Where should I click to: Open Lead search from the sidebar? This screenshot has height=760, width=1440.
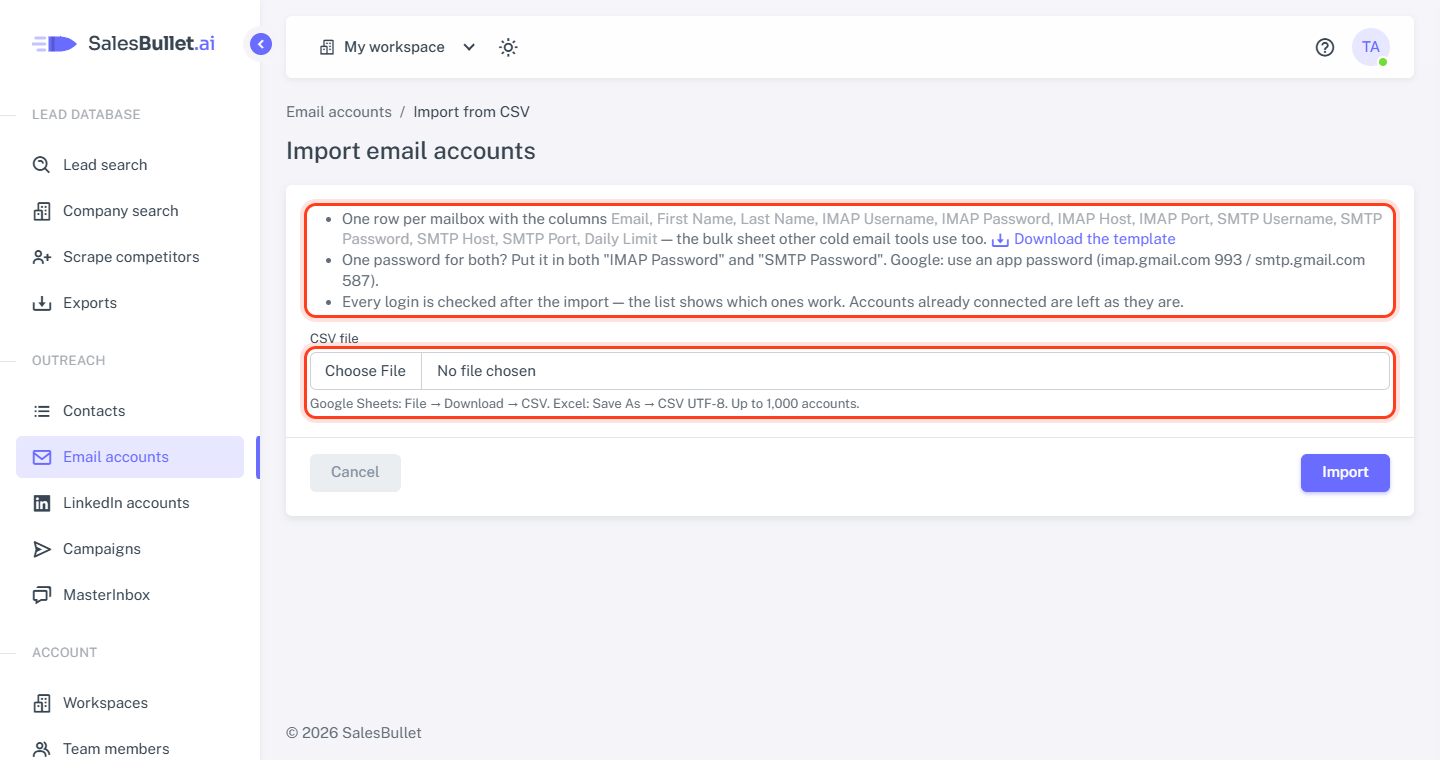tap(130, 165)
